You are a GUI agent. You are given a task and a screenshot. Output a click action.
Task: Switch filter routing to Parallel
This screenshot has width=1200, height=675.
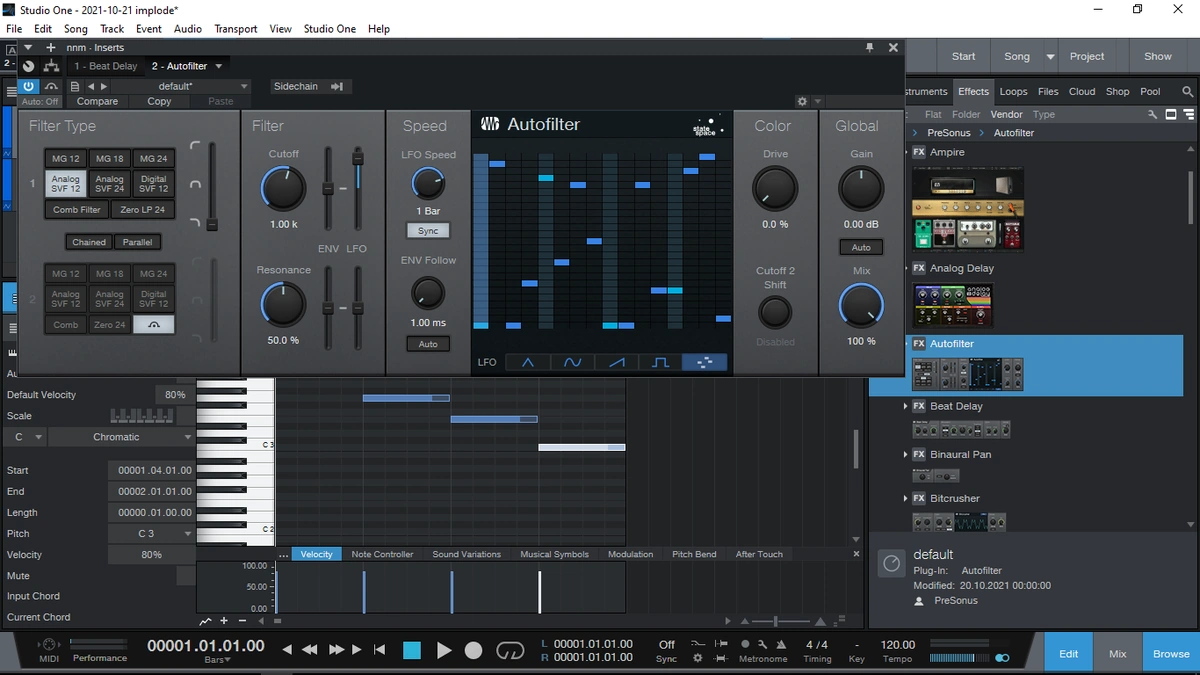137,242
